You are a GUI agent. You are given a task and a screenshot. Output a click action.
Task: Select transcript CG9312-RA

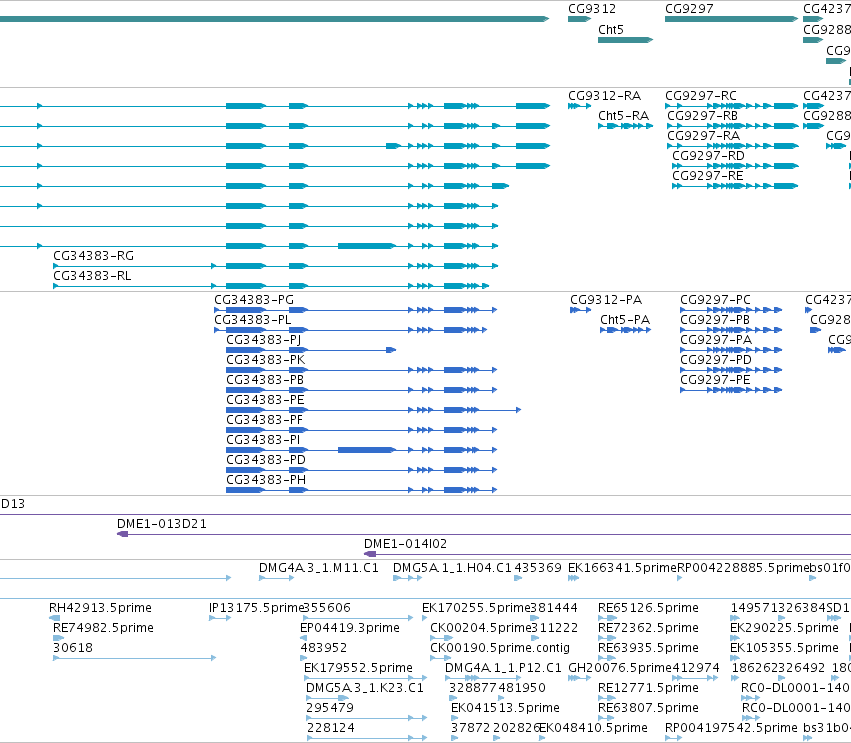604,96
